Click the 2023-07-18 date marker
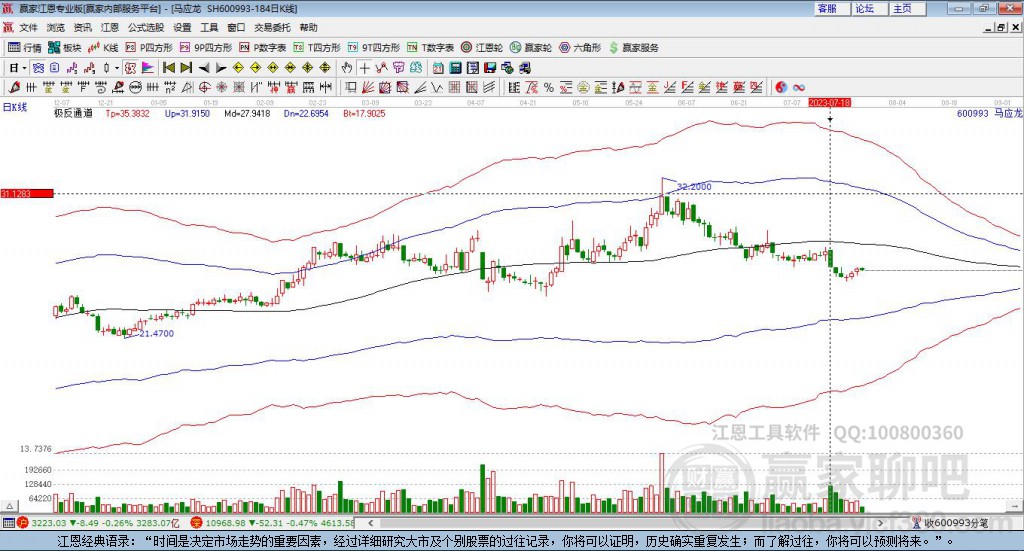 829,103
